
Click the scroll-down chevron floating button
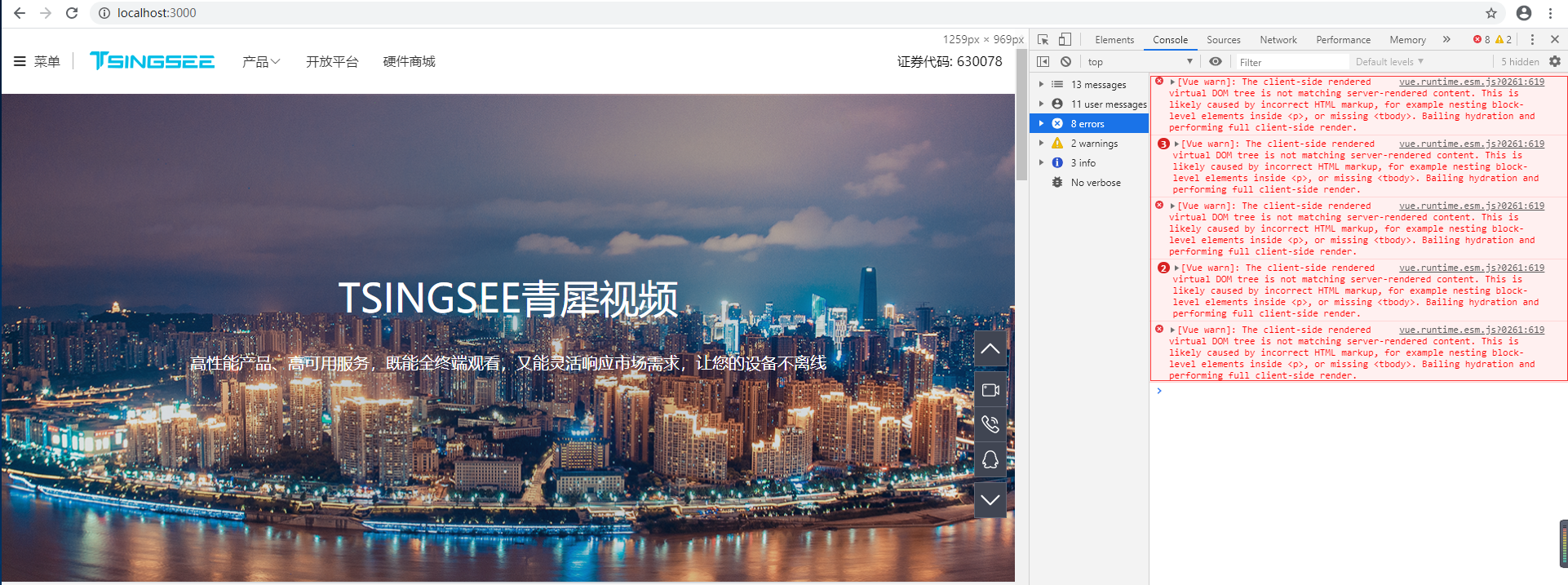point(990,500)
